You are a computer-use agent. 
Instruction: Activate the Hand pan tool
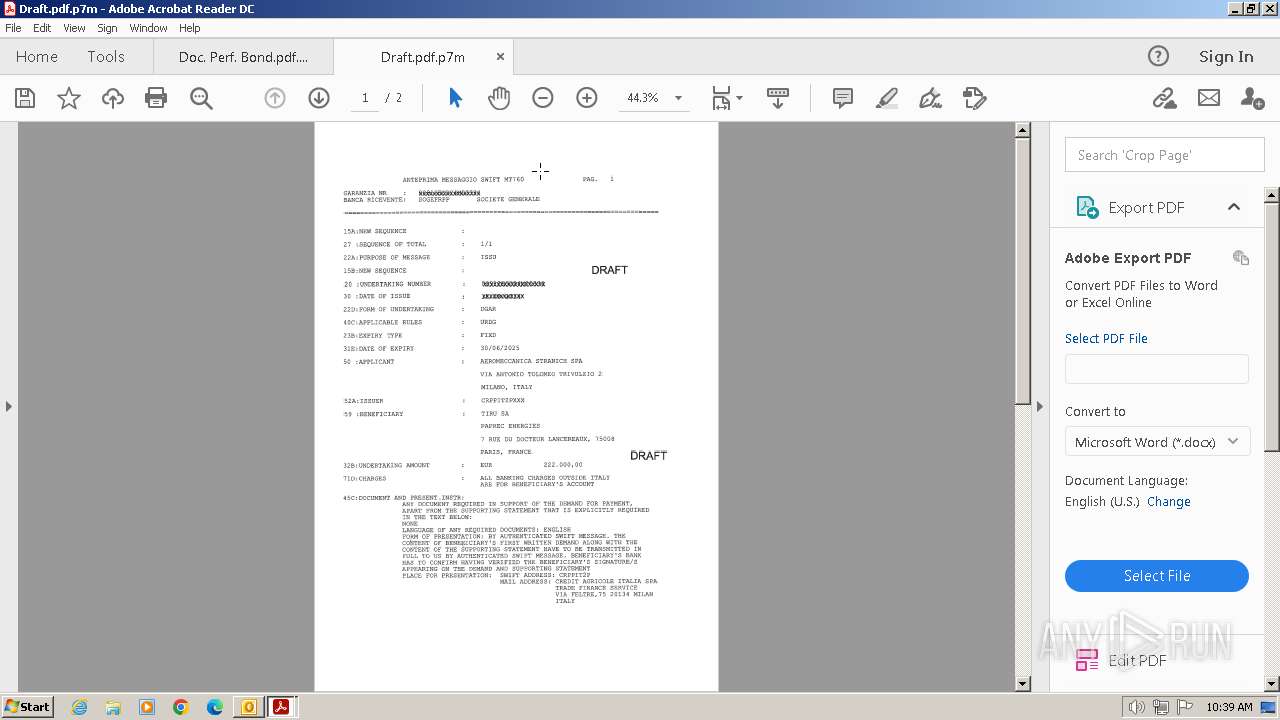tap(499, 98)
